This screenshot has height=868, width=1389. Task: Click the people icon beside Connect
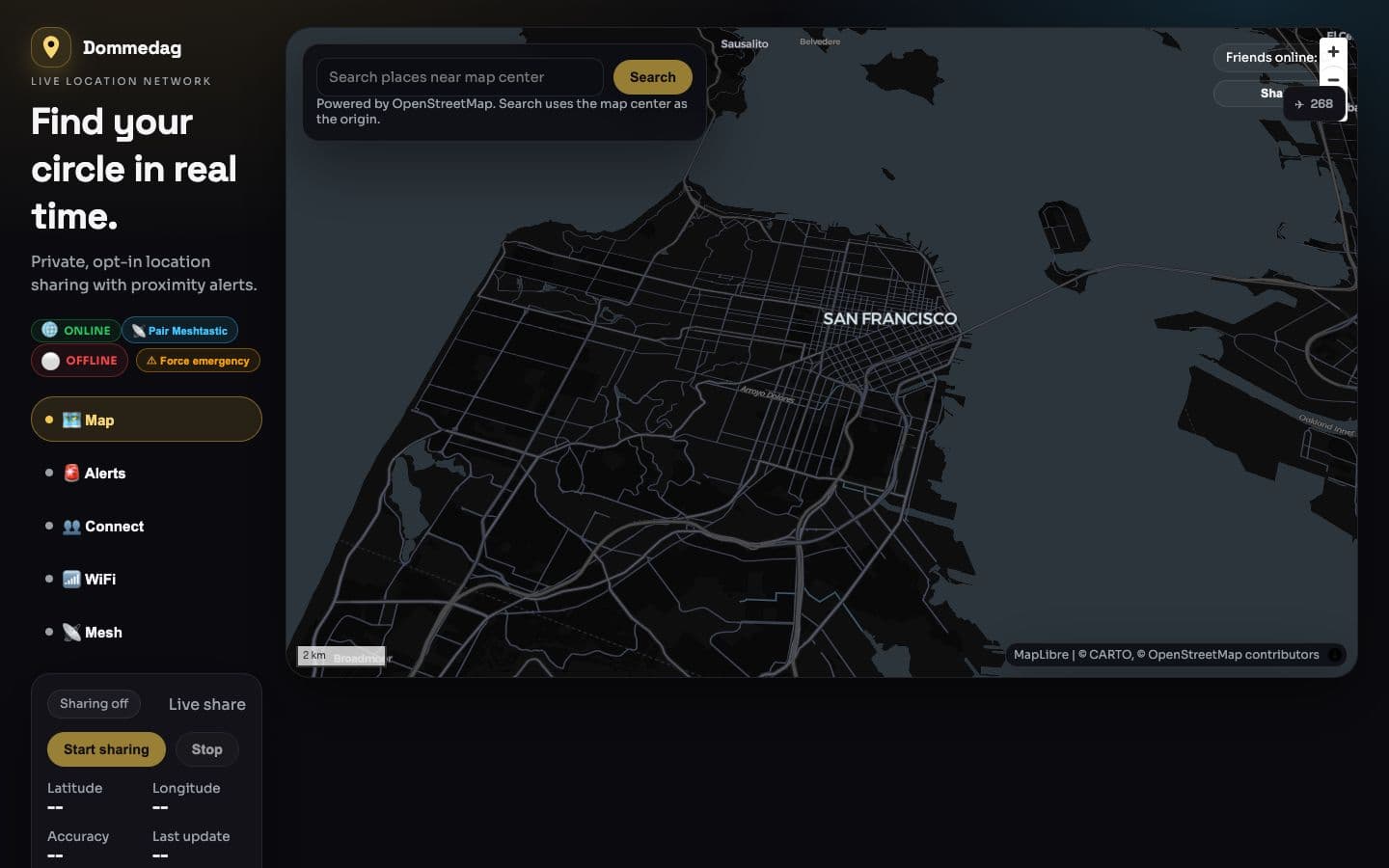(x=71, y=526)
